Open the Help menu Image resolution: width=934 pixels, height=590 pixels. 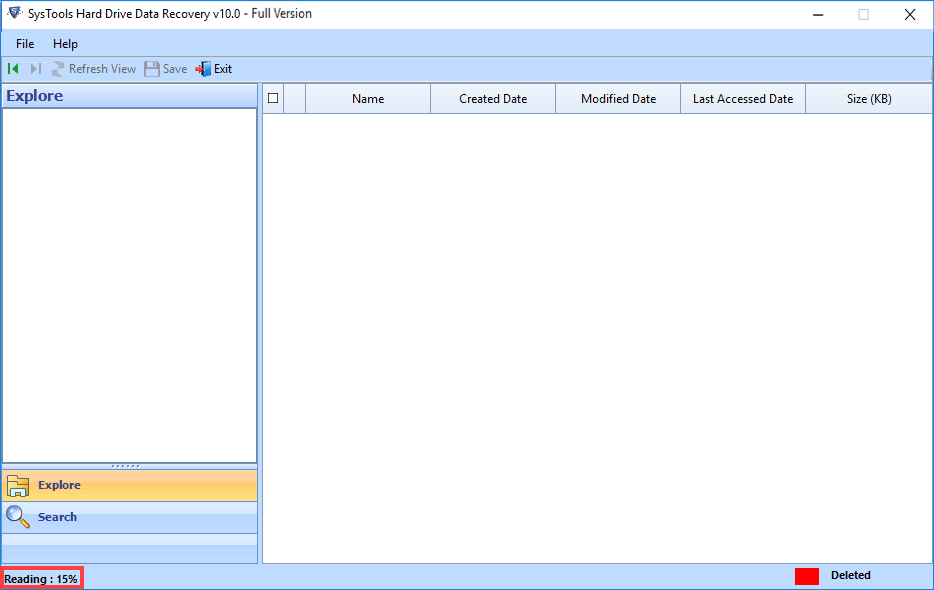pos(65,44)
